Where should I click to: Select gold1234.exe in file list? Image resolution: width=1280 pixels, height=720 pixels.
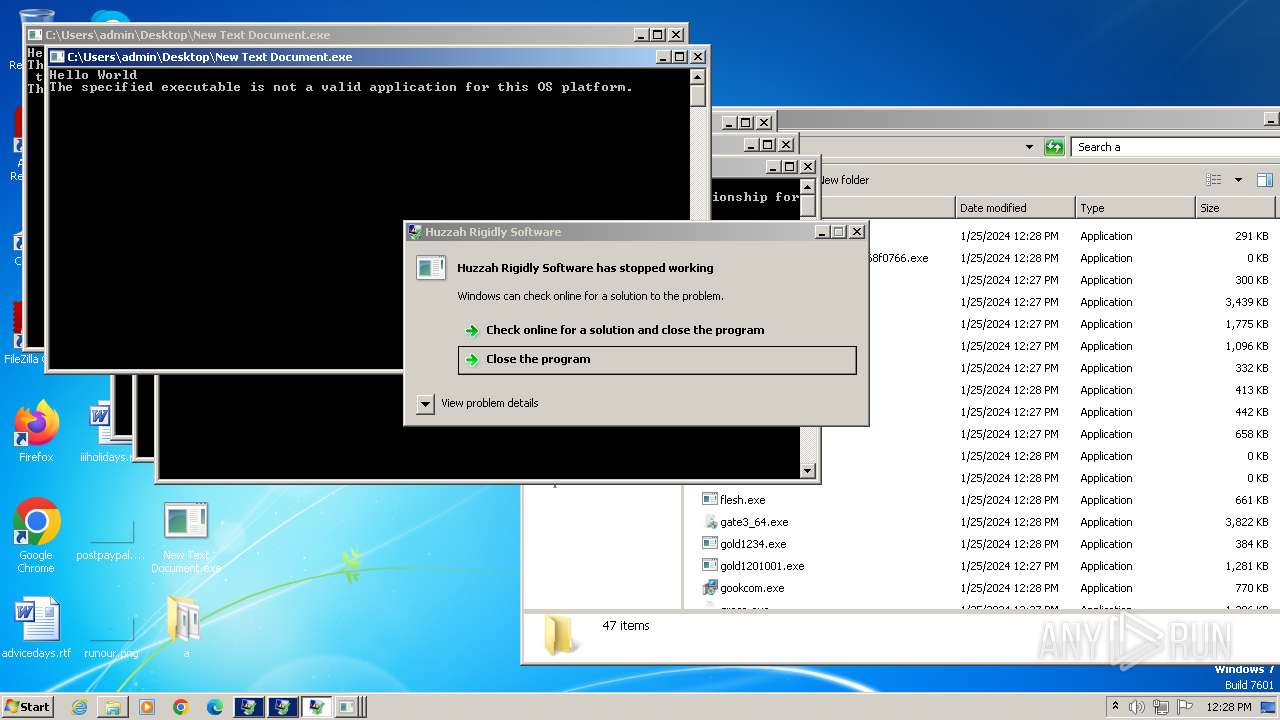[x=753, y=544]
